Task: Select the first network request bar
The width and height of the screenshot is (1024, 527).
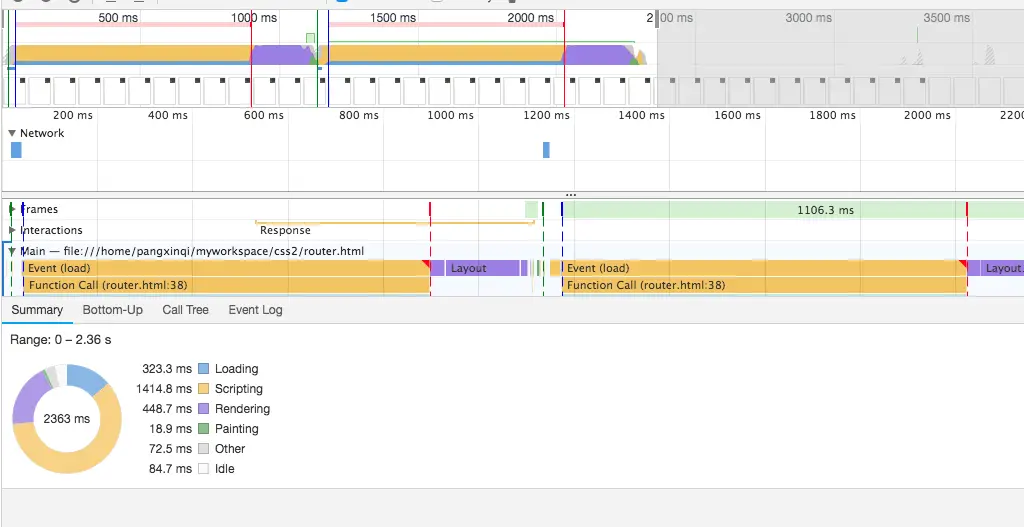Action: click(16, 150)
